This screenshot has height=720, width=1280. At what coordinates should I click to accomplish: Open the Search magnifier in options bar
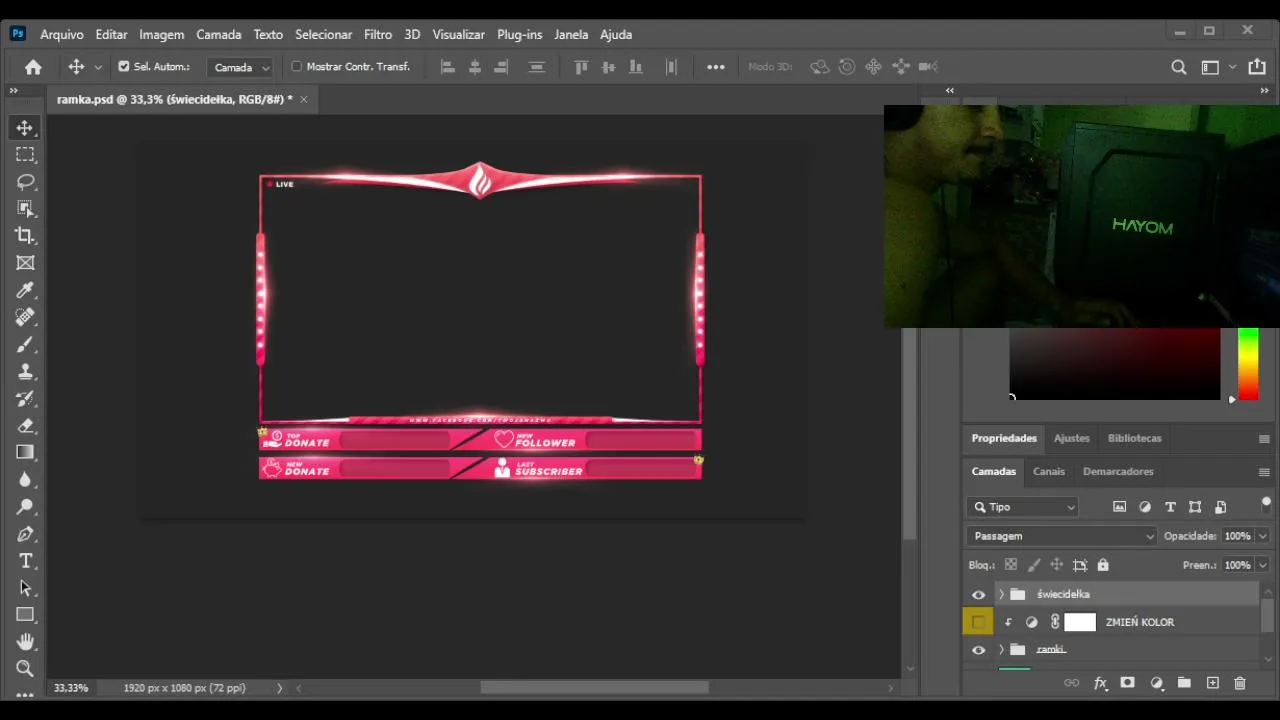click(x=1179, y=67)
